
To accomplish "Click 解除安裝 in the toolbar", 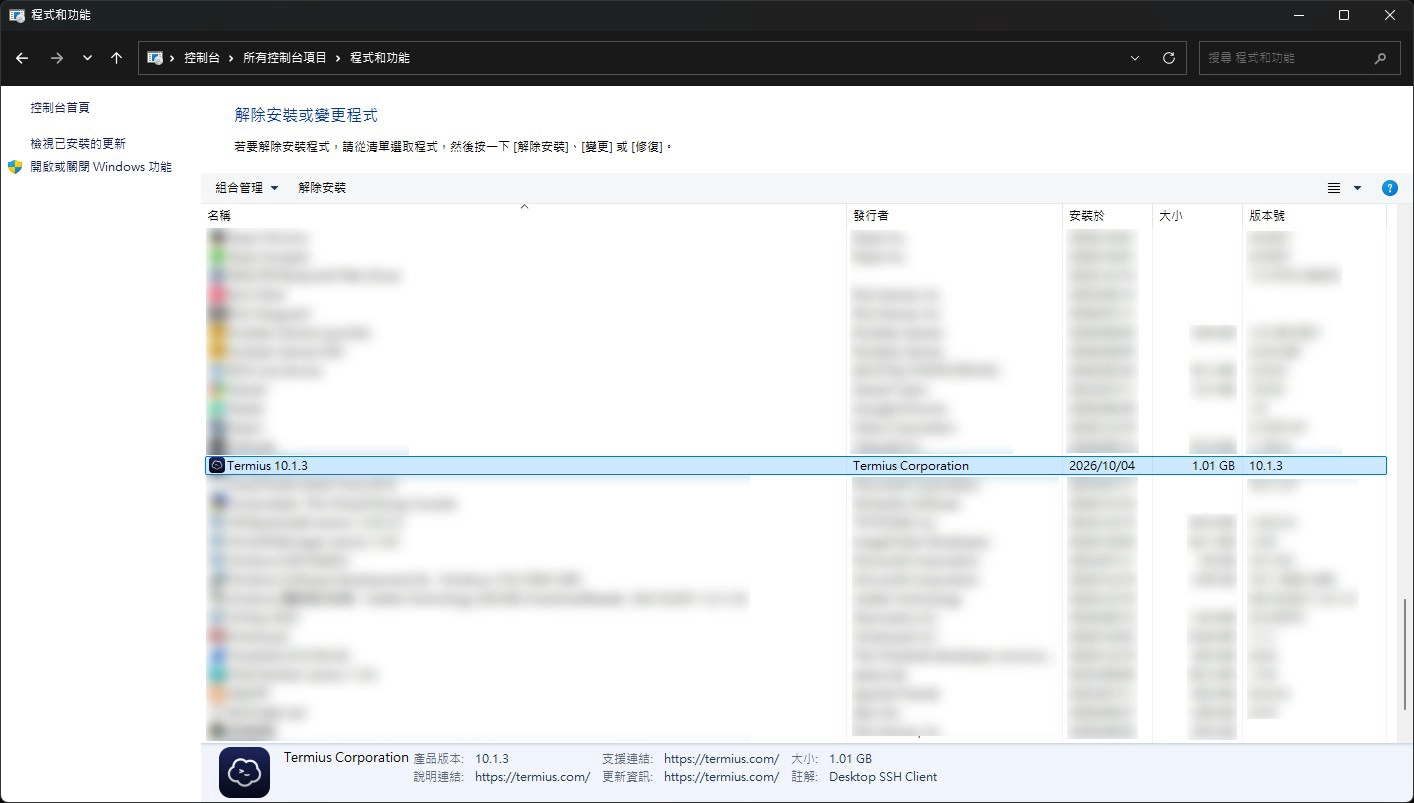I will point(322,188).
